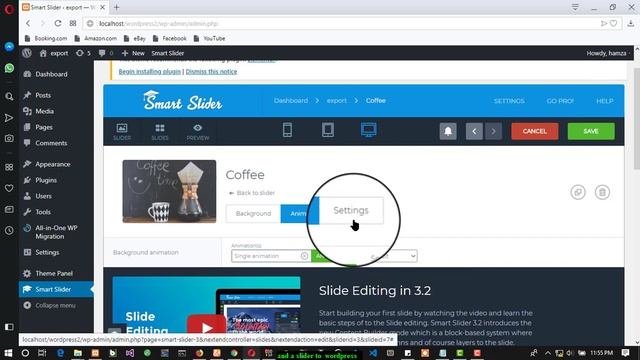Viewport: 640px width, 360px height.
Task: Click the WordPress logo in admin bar
Action: coord(27,53)
